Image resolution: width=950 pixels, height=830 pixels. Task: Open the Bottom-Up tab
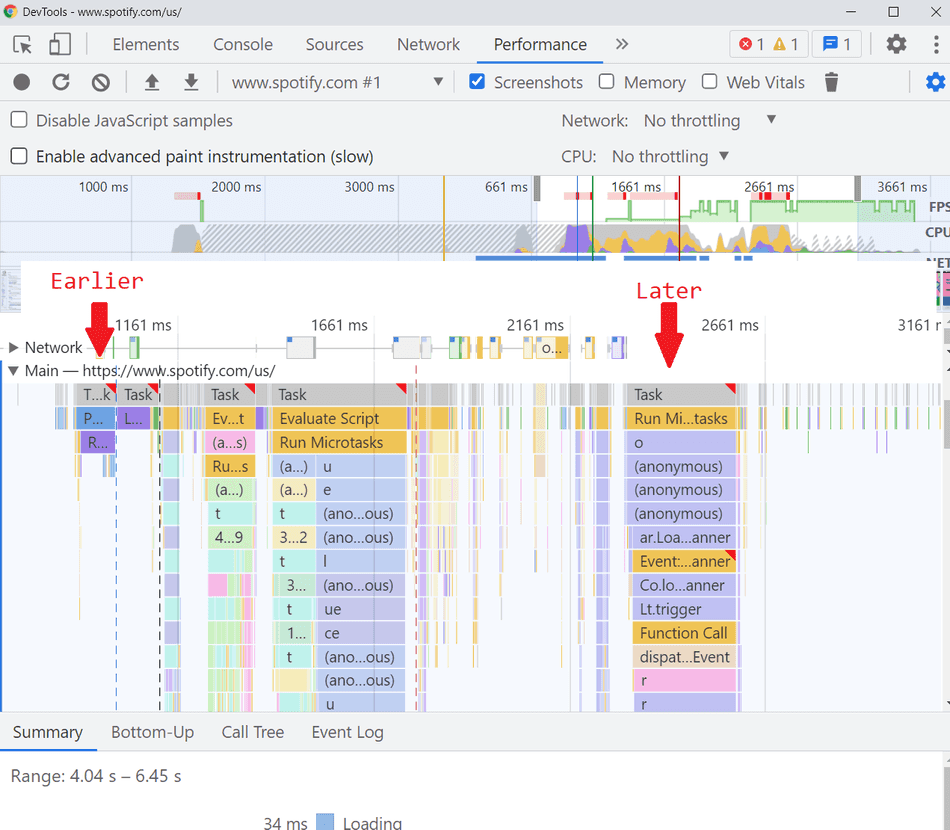pyautogui.click(x=152, y=732)
